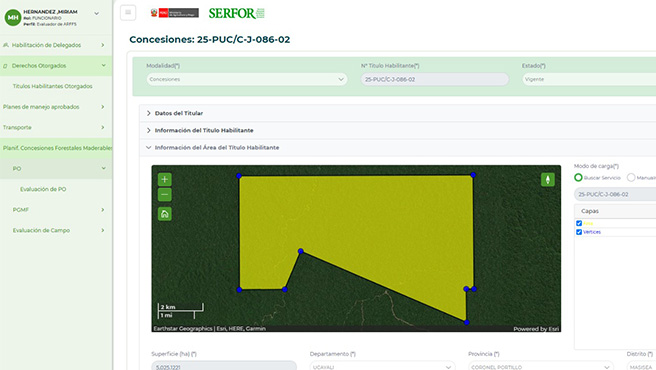Click the Peru Ministerio logo
Viewport: 656px width, 370px height.
pyautogui.click(x=175, y=13)
